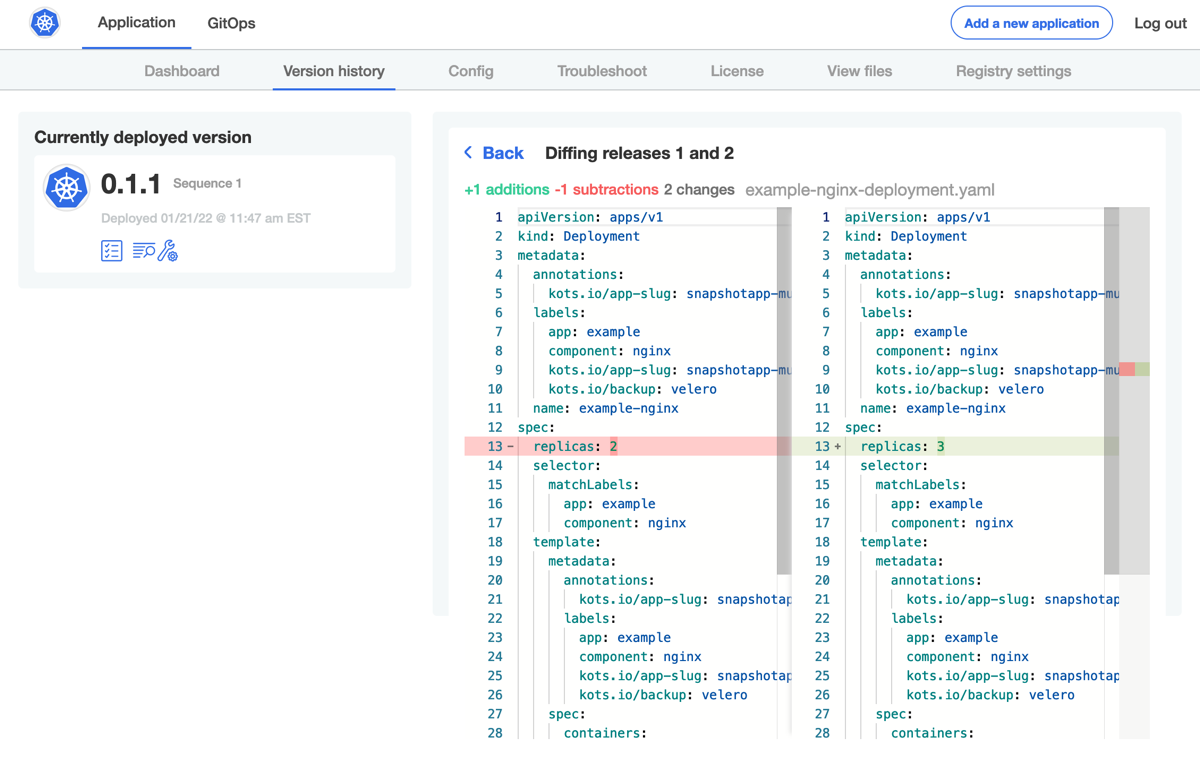Open the Config tab
The width and height of the screenshot is (1200, 768).
pos(470,71)
